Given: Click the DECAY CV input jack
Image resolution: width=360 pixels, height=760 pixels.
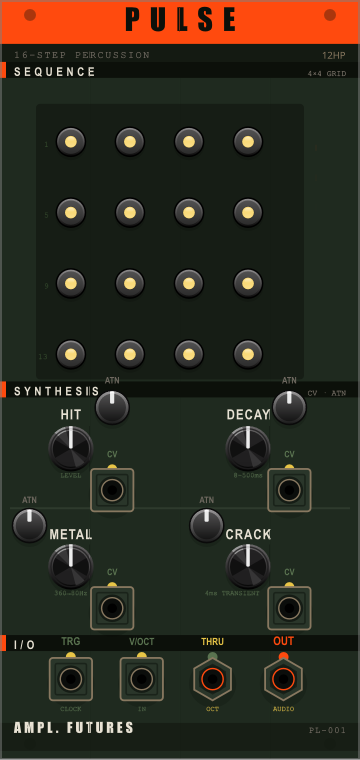Looking at the screenshot, I should pyautogui.click(x=289, y=490).
